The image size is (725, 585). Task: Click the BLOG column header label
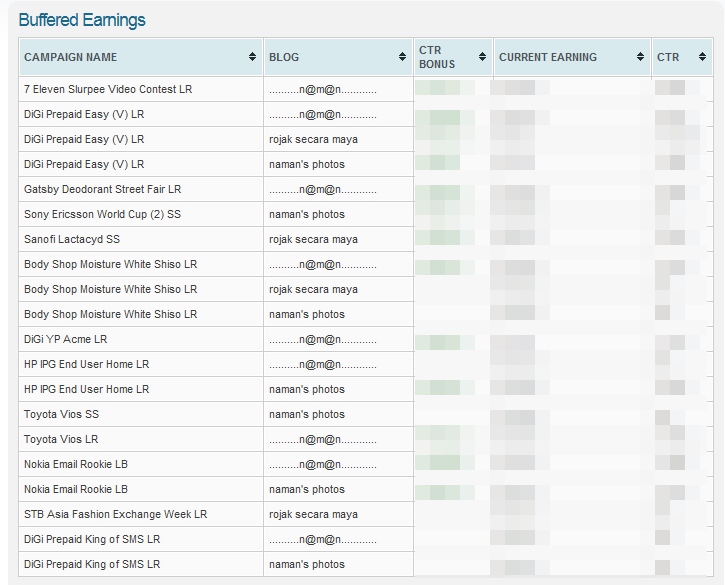[x=284, y=57]
